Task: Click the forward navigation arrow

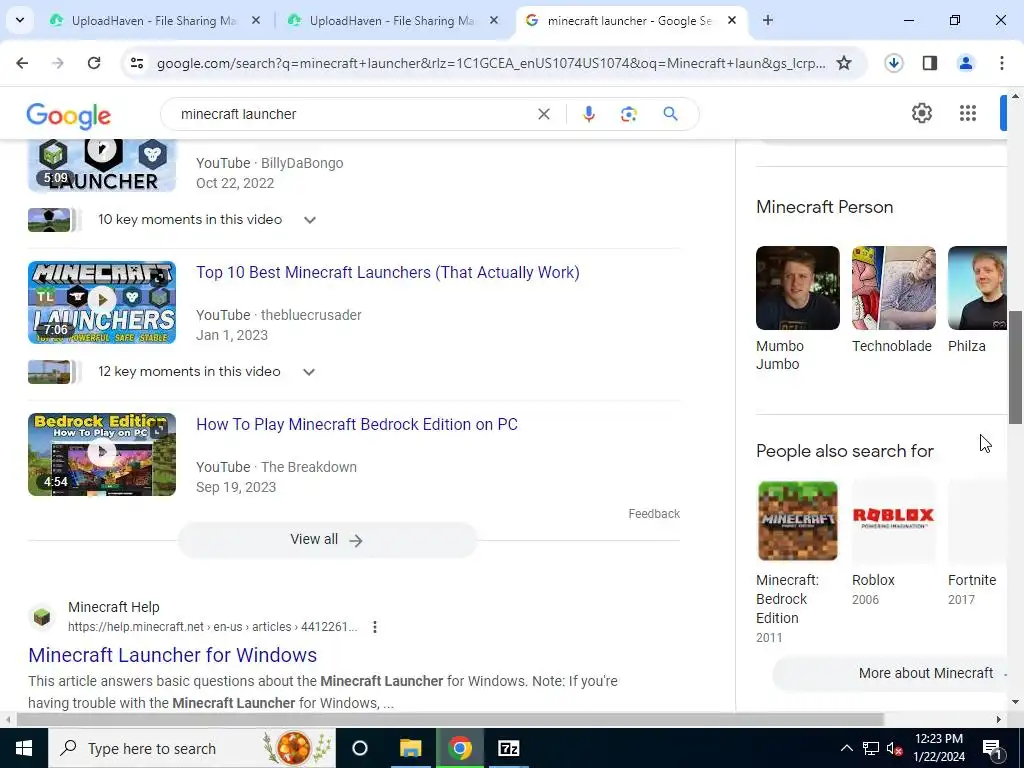Action: [57, 63]
